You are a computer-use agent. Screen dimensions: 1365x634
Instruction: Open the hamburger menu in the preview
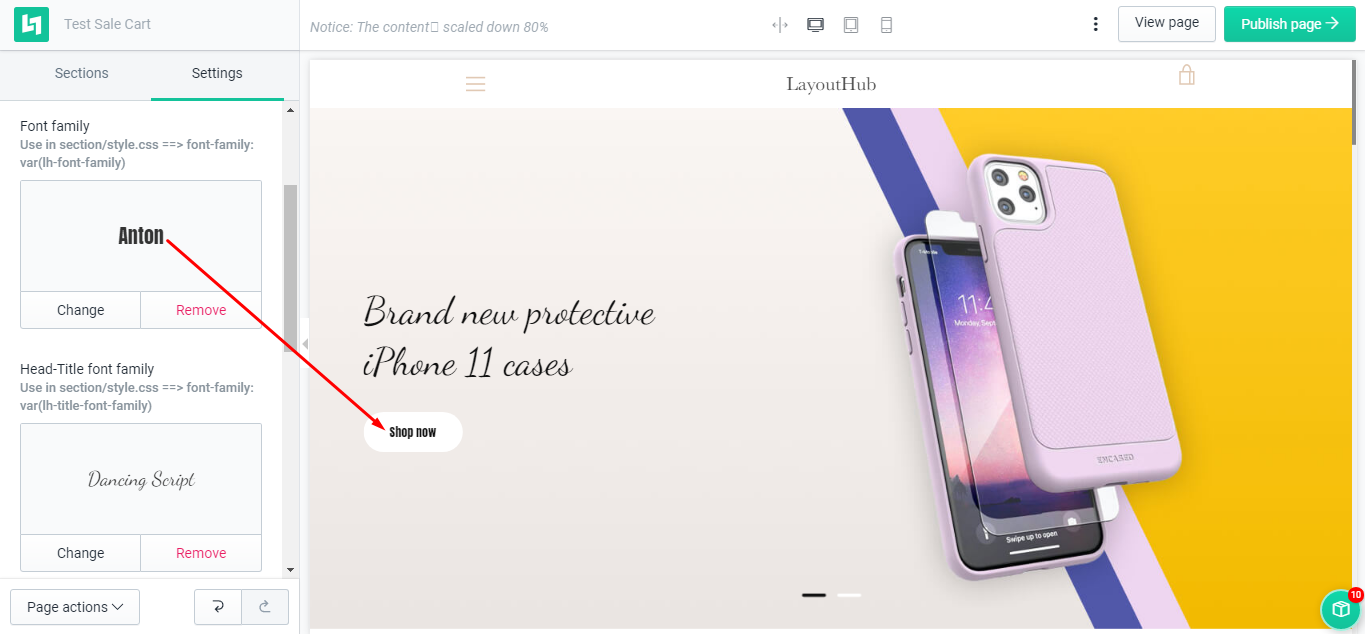pos(476,84)
